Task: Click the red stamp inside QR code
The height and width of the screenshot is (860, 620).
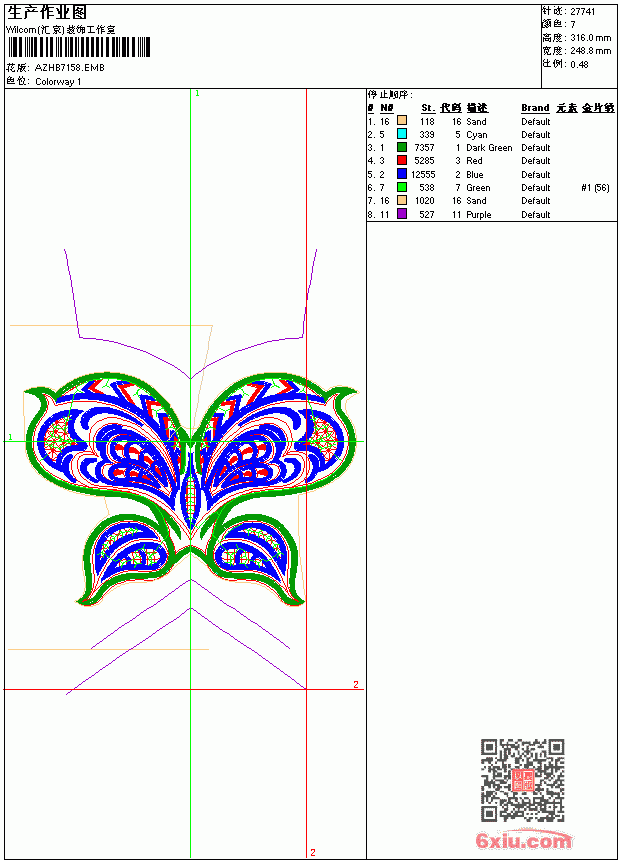Action: [522, 780]
